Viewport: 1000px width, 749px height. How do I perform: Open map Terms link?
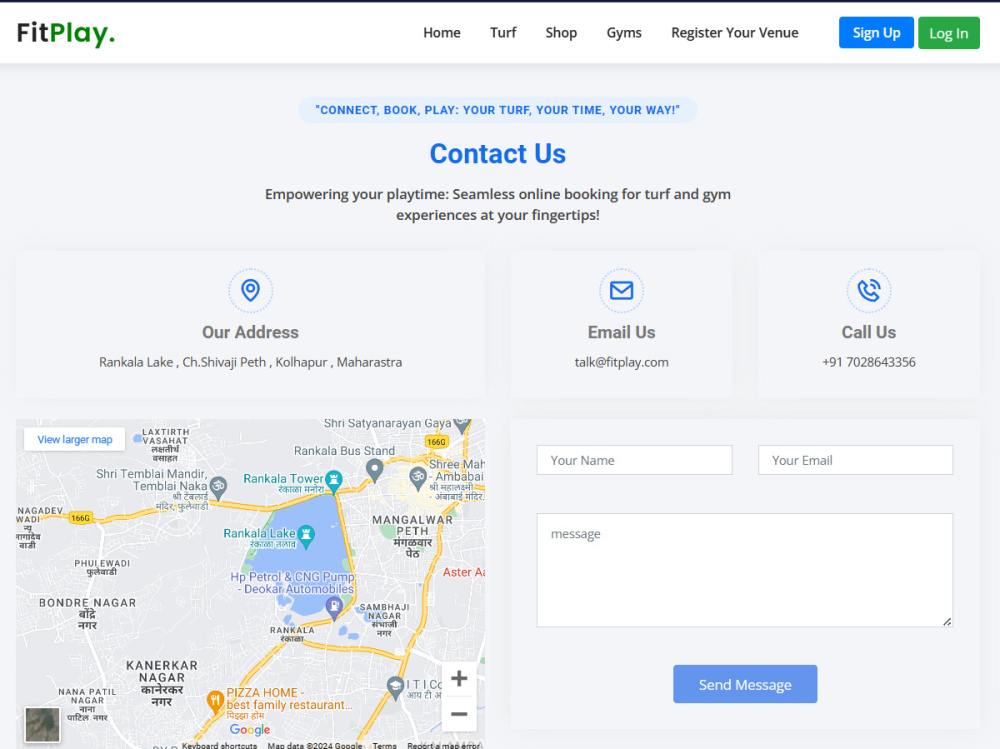[385, 745]
